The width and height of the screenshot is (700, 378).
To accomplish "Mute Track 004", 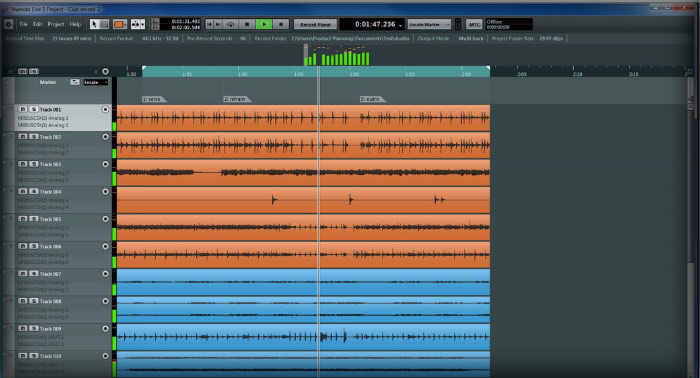I will (x=22, y=191).
